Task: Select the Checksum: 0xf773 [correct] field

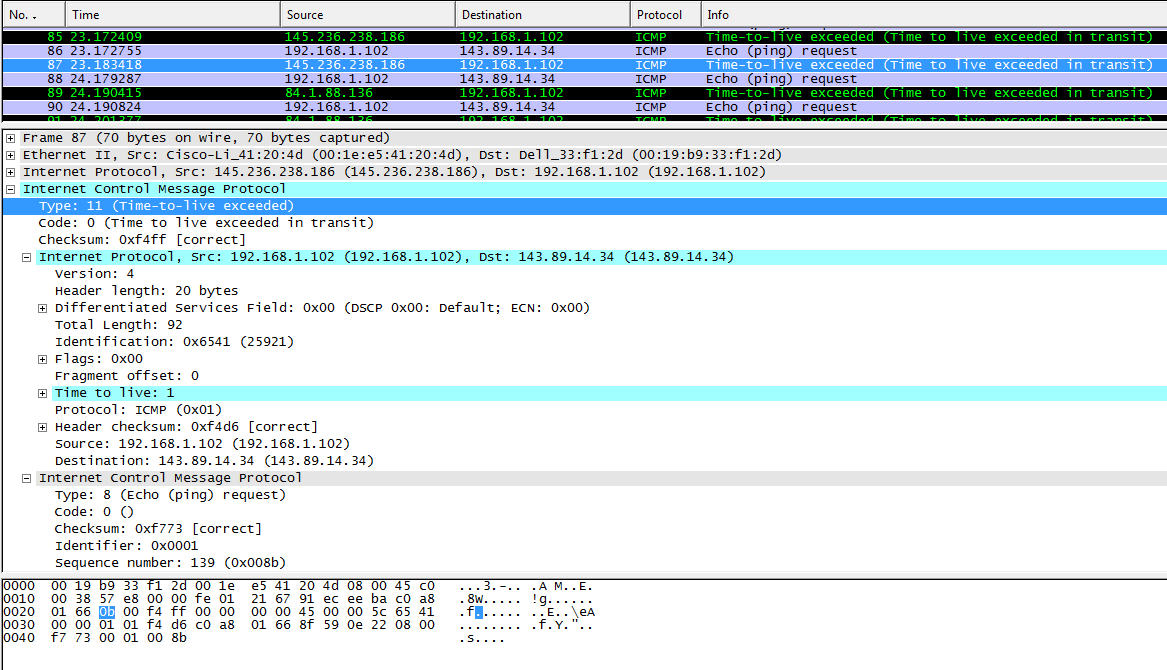Action: [159, 529]
